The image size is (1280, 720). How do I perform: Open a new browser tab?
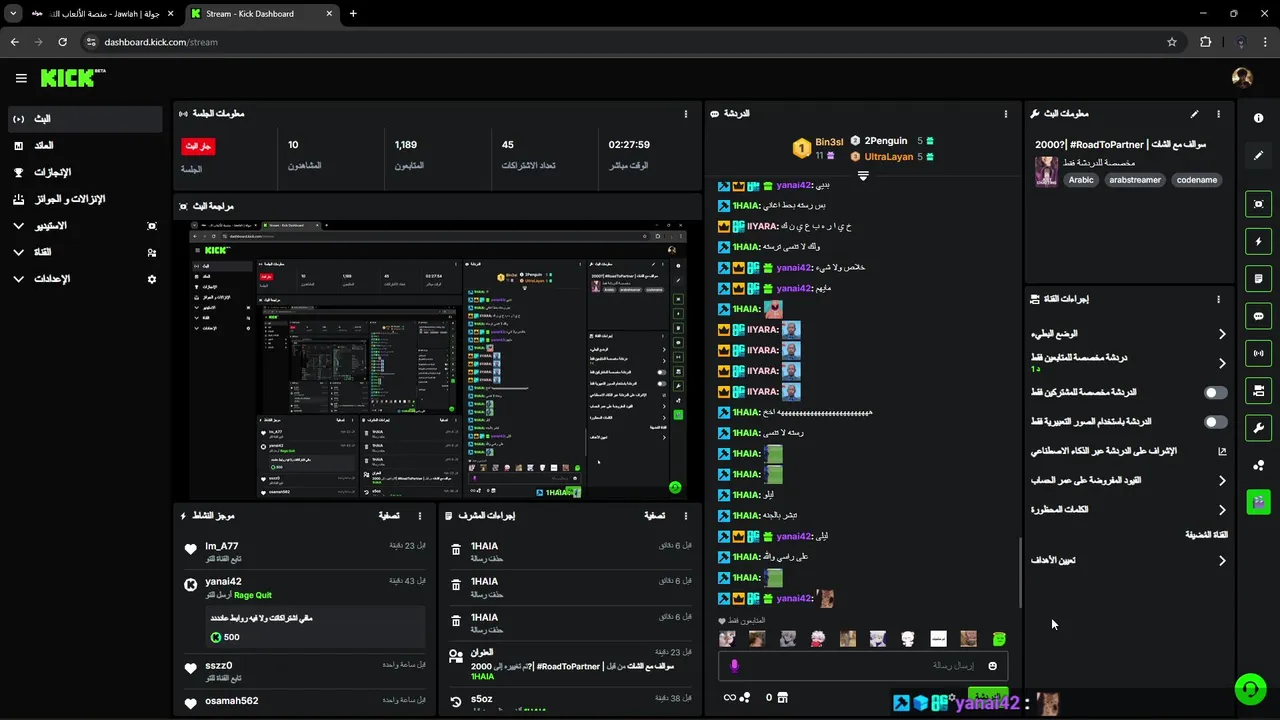point(353,14)
